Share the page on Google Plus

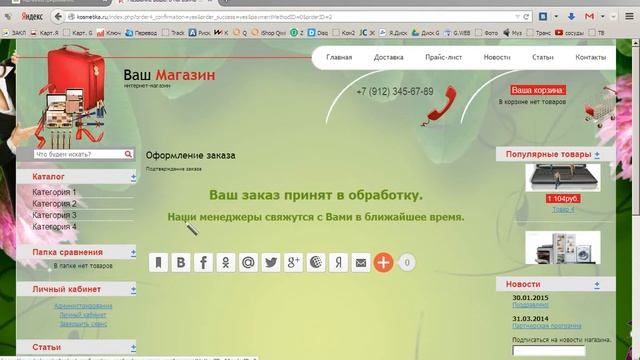pos(293,262)
